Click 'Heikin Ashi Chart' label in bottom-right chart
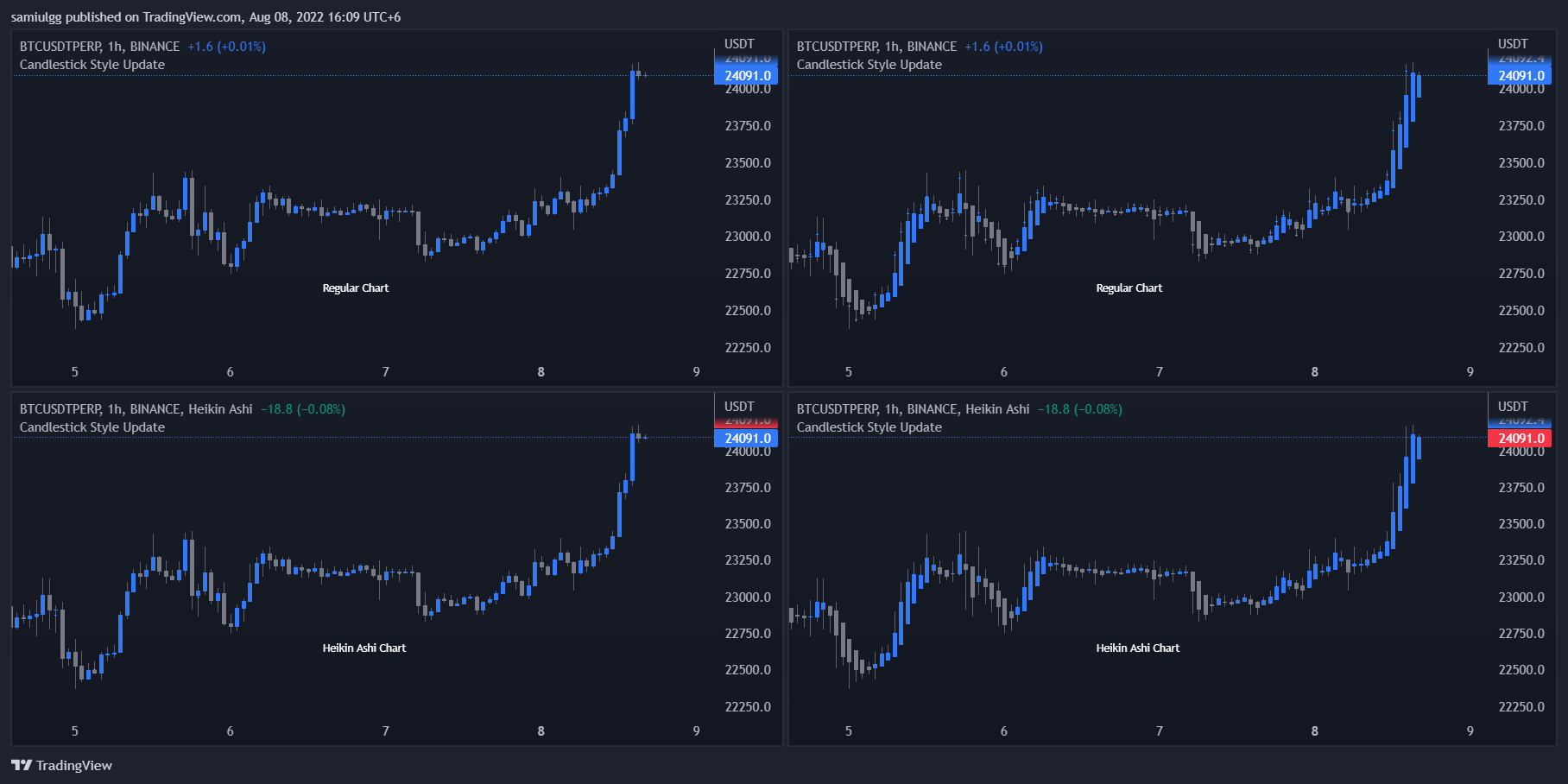Image resolution: width=1568 pixels, height=784 pixels. coord(1138,648)
